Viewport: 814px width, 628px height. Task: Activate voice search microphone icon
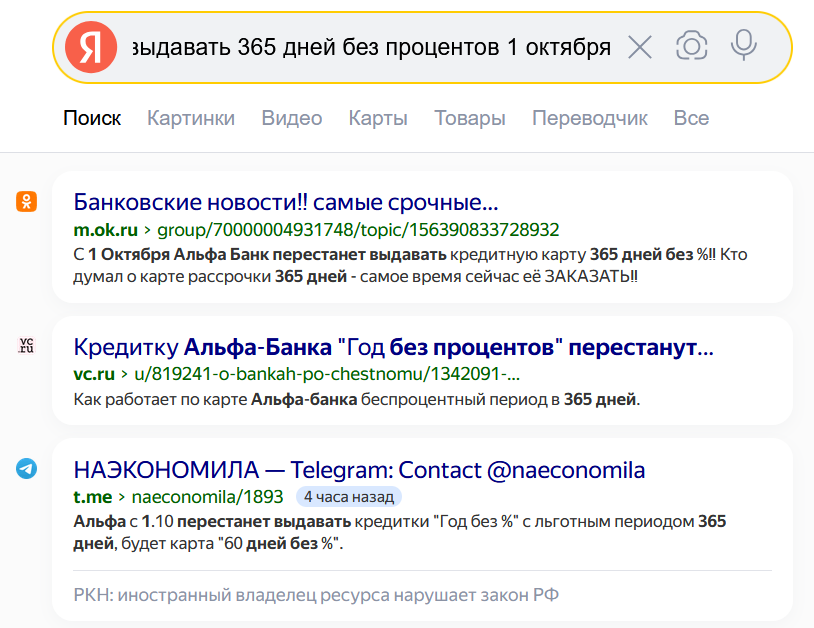point(743,46)
